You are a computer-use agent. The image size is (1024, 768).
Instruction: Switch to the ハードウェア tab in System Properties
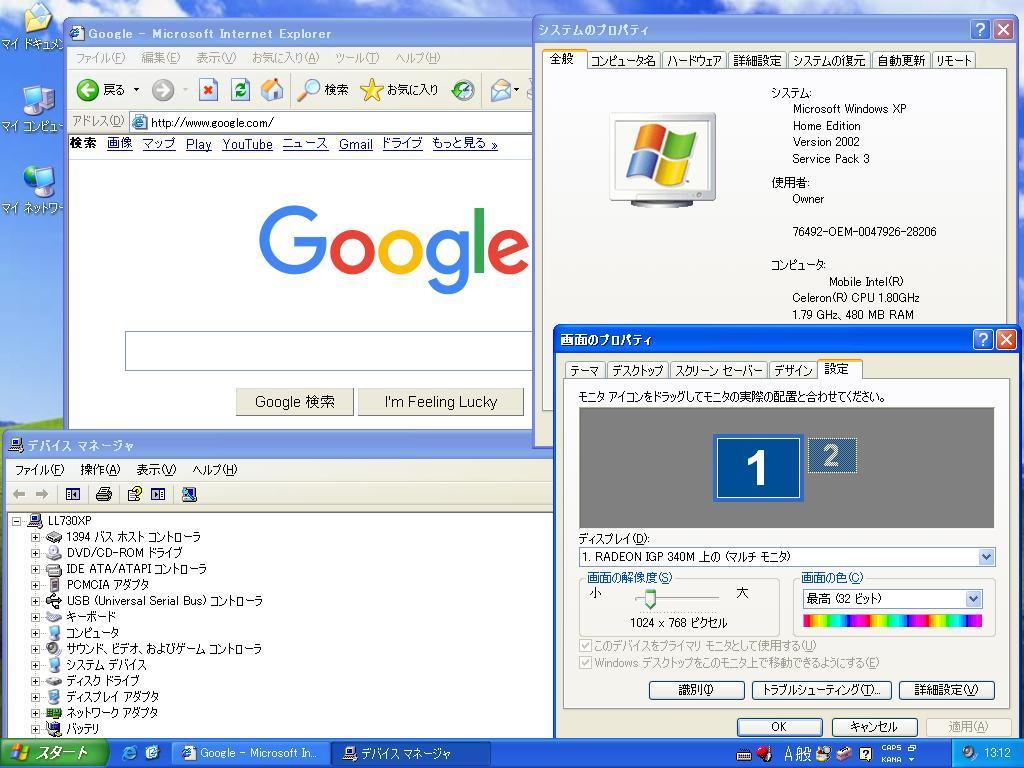694,61
